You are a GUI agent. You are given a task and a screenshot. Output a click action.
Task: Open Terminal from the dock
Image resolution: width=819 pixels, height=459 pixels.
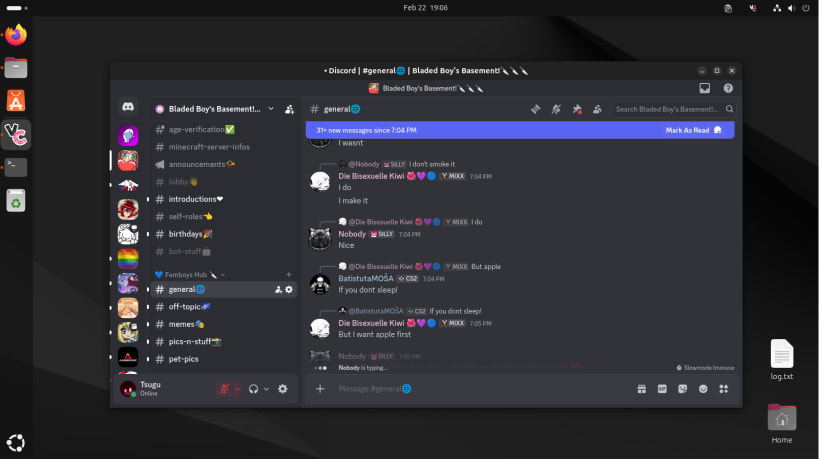coord(16,167)
